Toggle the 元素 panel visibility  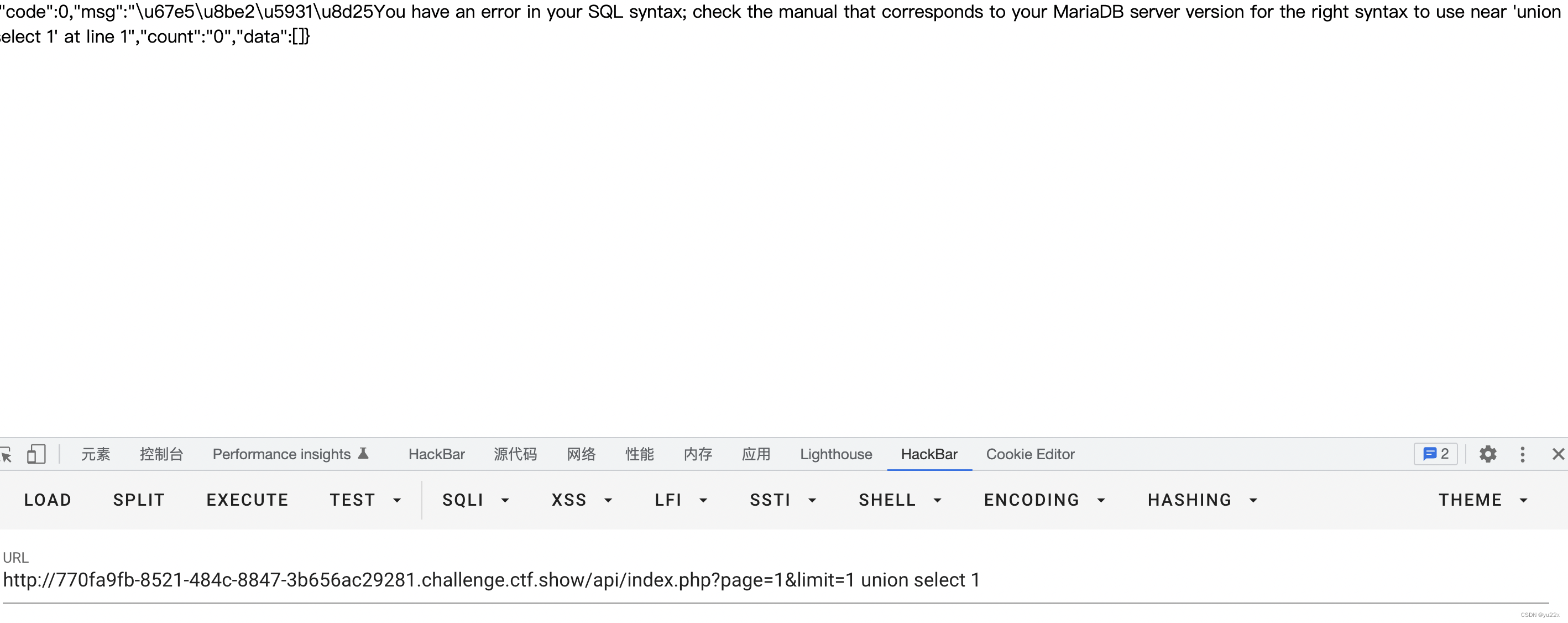[x=97, y=454]
